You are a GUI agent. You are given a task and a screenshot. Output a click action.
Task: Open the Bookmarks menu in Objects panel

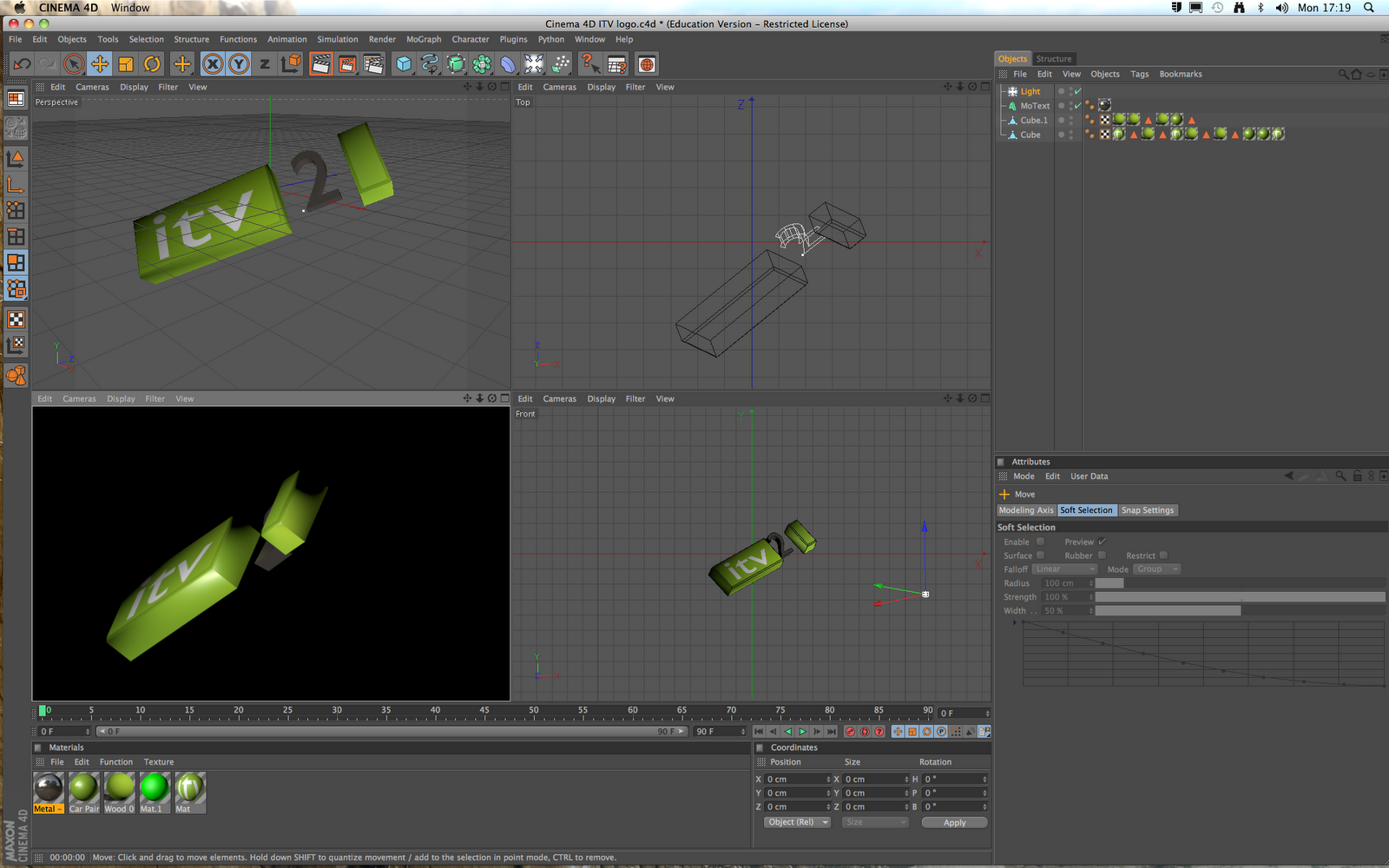pos(1181,74)
